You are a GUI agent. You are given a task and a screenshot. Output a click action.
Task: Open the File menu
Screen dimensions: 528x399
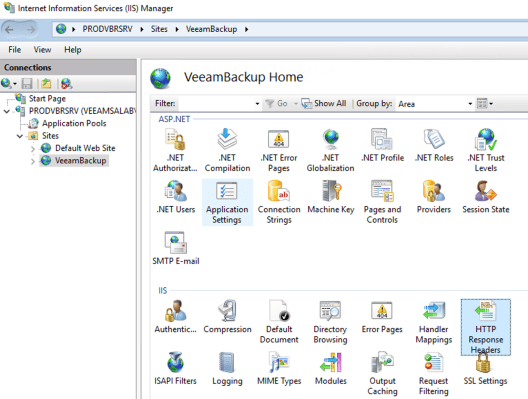(14, 50)
